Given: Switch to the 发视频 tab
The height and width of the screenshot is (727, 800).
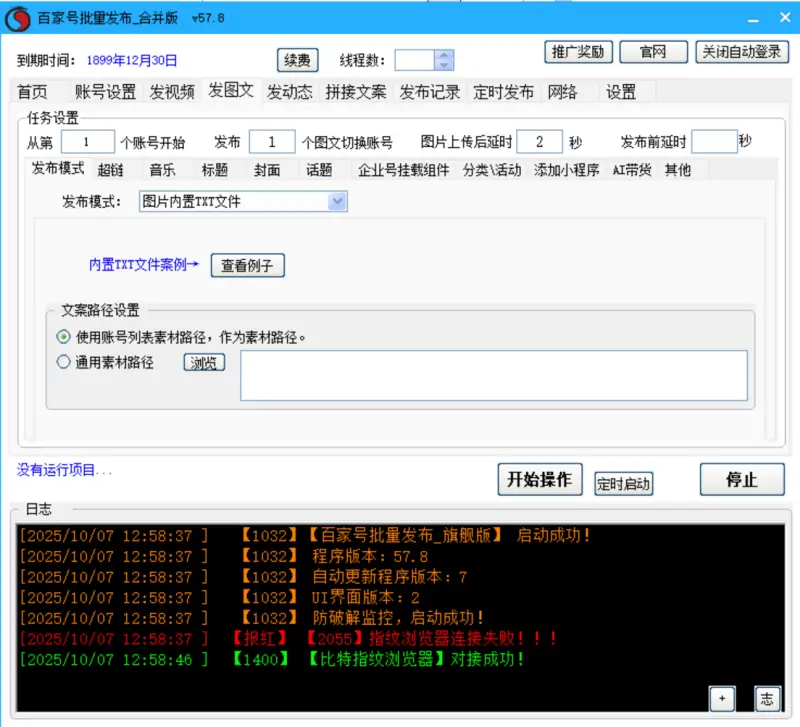Looking at the screenshot, I should pyautogui.click(x=172, y=92).
